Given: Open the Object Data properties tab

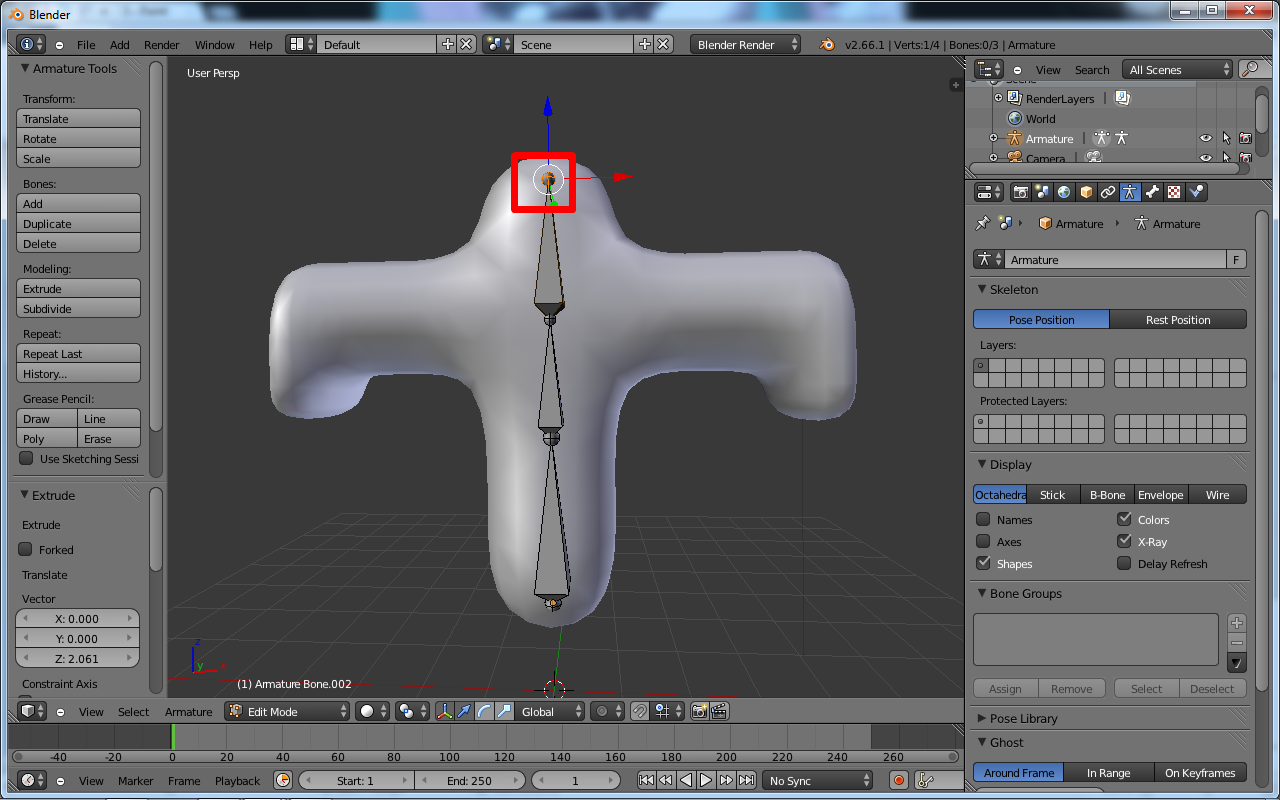Looking at the screenshot, I should pyautogui.click(x=1130, y=191).
